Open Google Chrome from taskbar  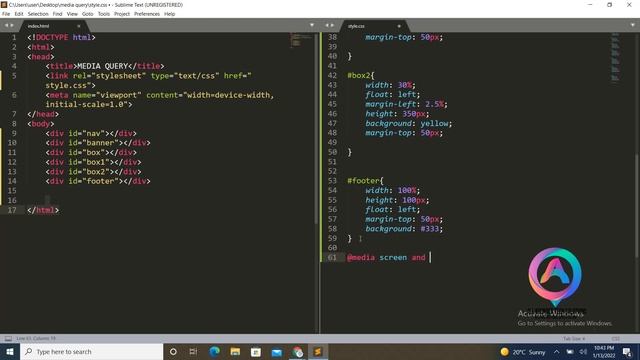[298, 351]
